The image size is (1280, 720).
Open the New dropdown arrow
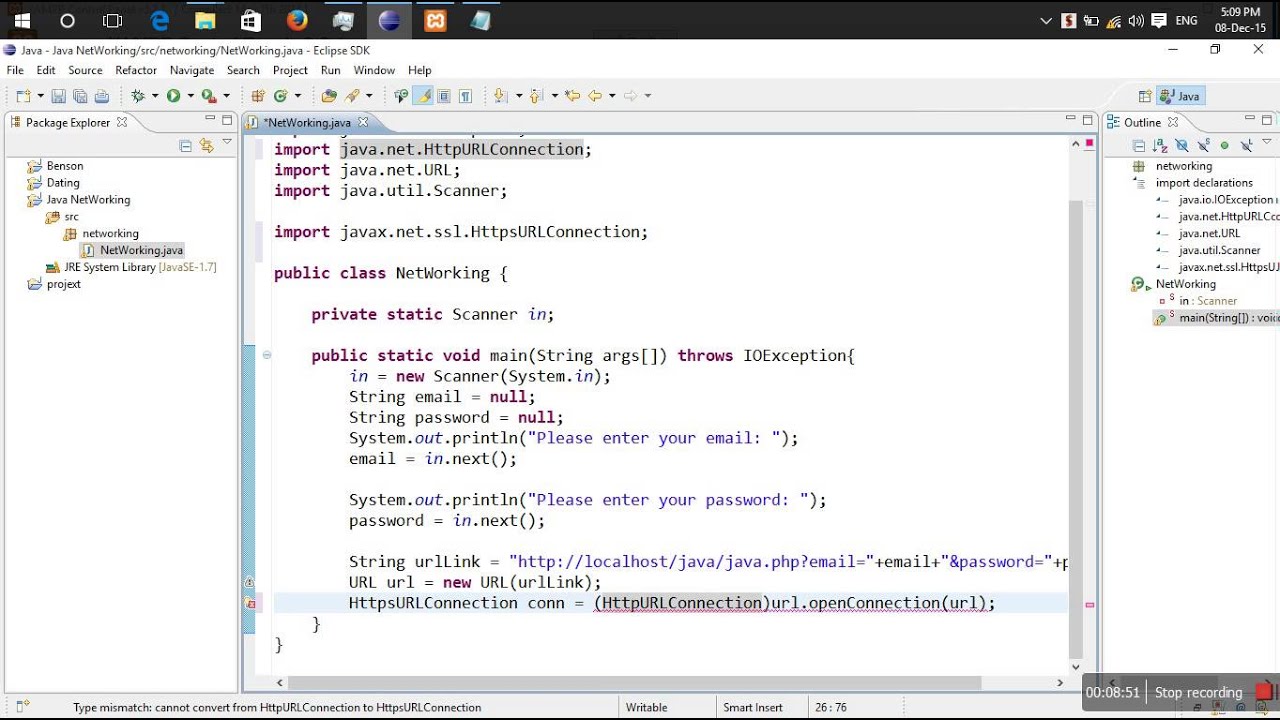[40, 96]
